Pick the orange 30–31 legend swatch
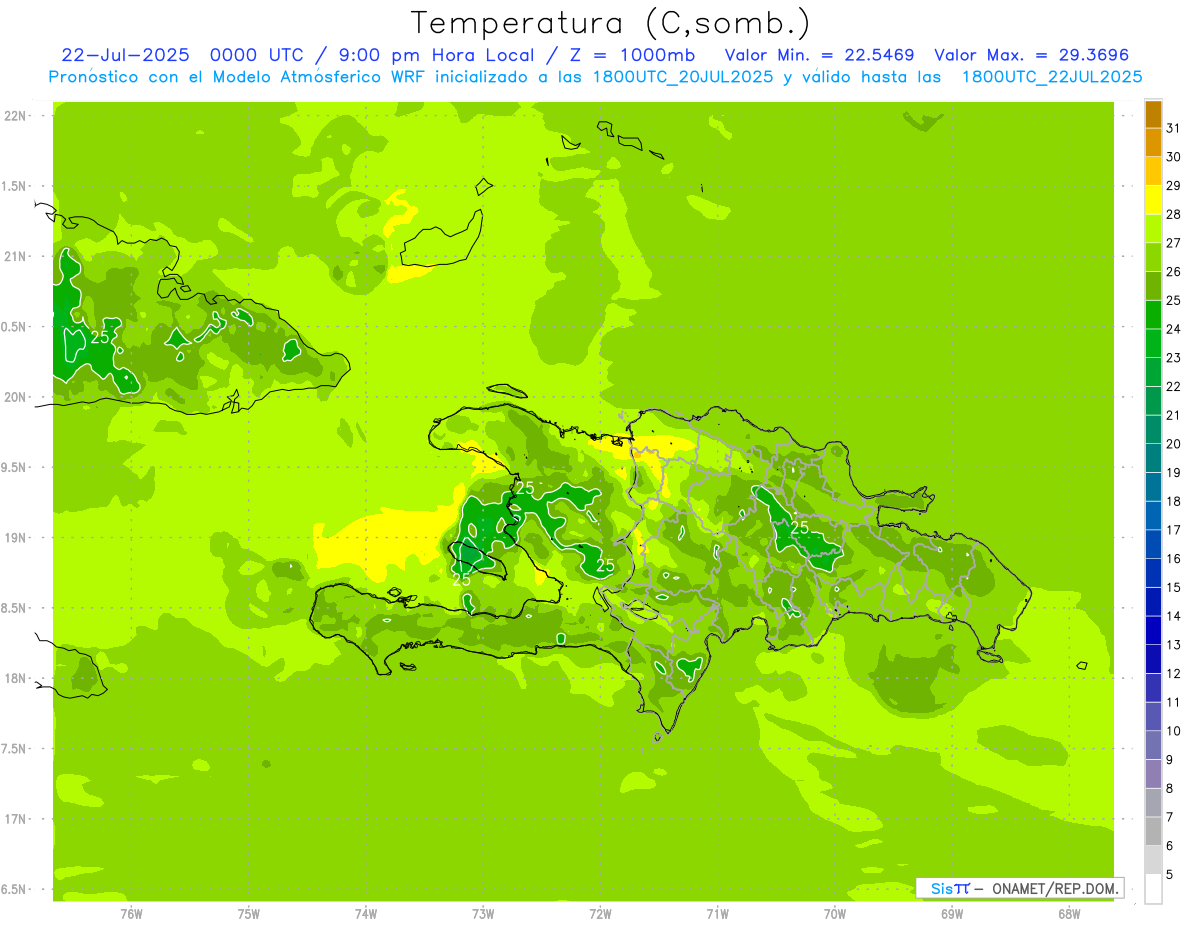Image resolution: width=1200 pixels, height=927 pixels. [1153, 143]
